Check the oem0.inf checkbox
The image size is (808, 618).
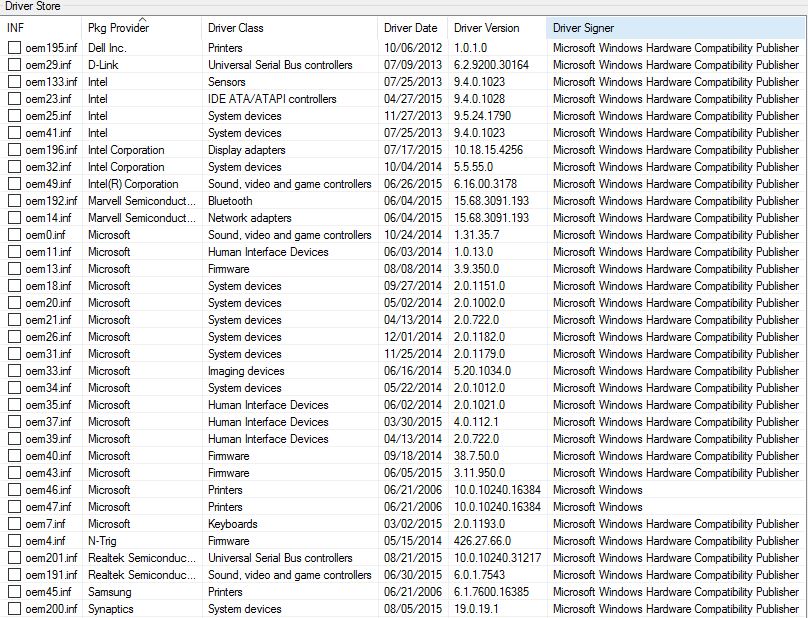pos(14,235)
